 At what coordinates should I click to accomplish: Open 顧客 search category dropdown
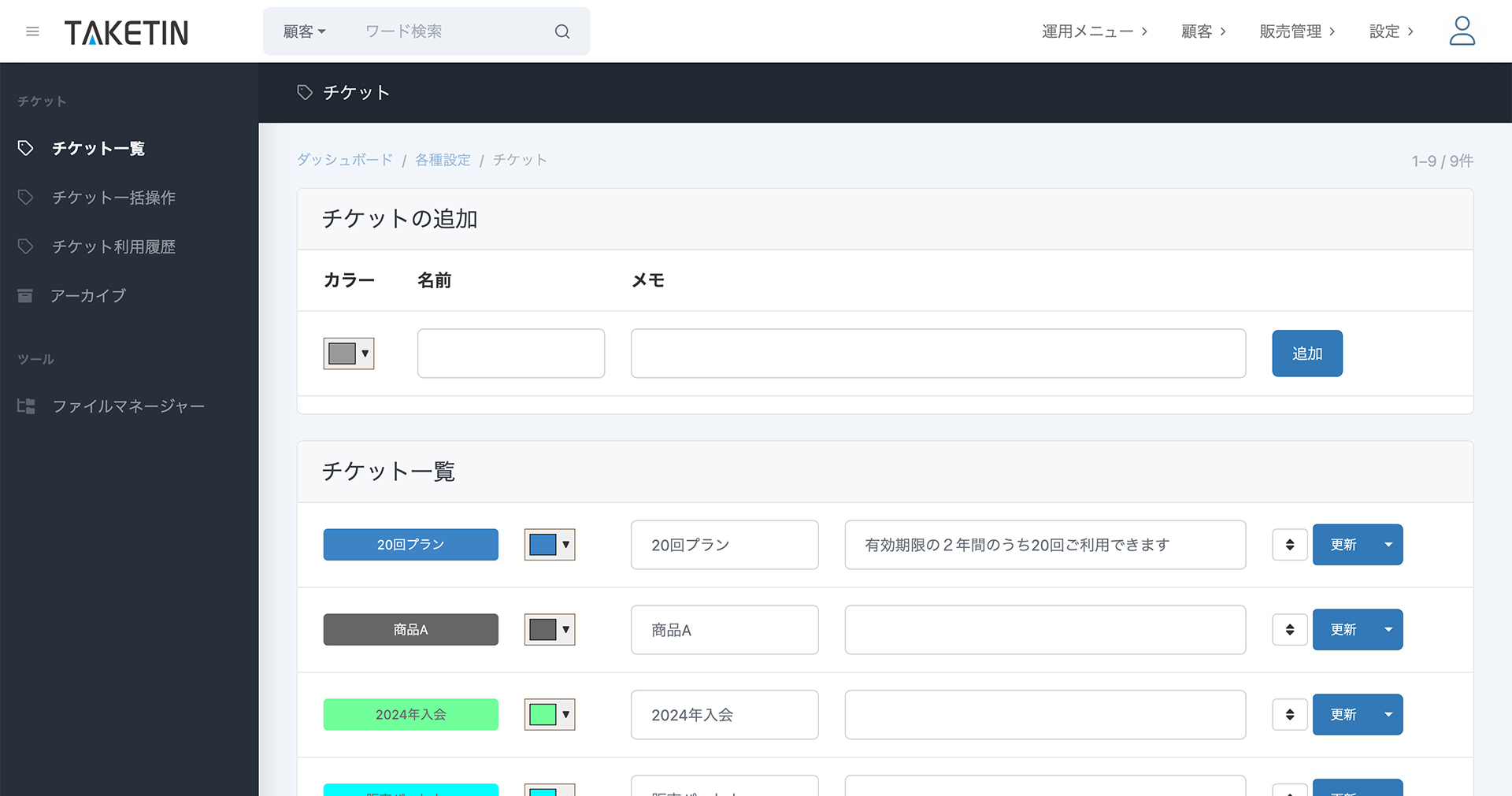click(x=304, y=31)
